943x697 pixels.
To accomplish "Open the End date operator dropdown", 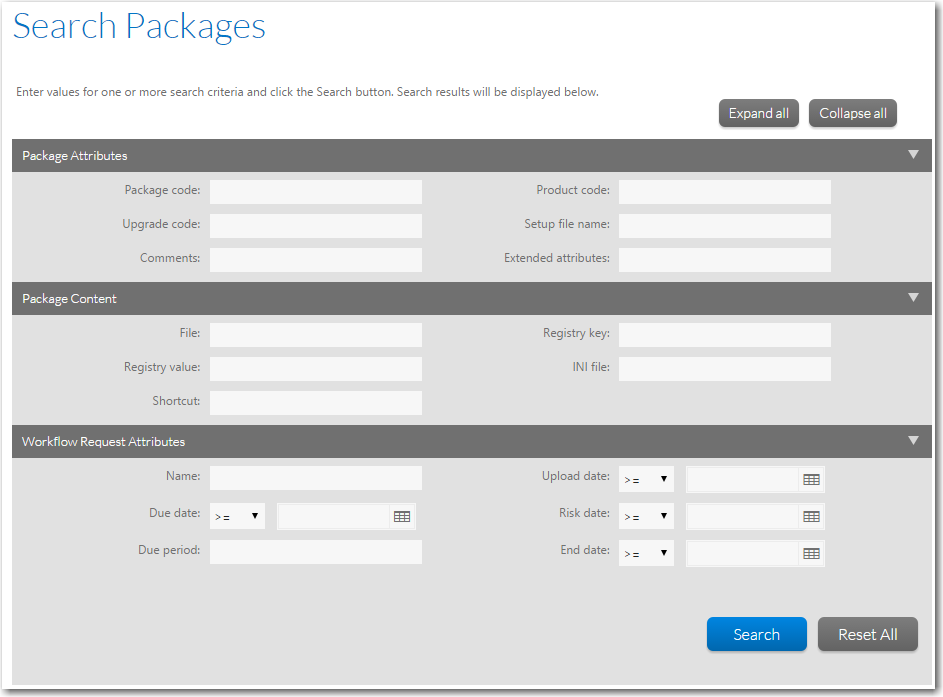I will tap(646, 554).
